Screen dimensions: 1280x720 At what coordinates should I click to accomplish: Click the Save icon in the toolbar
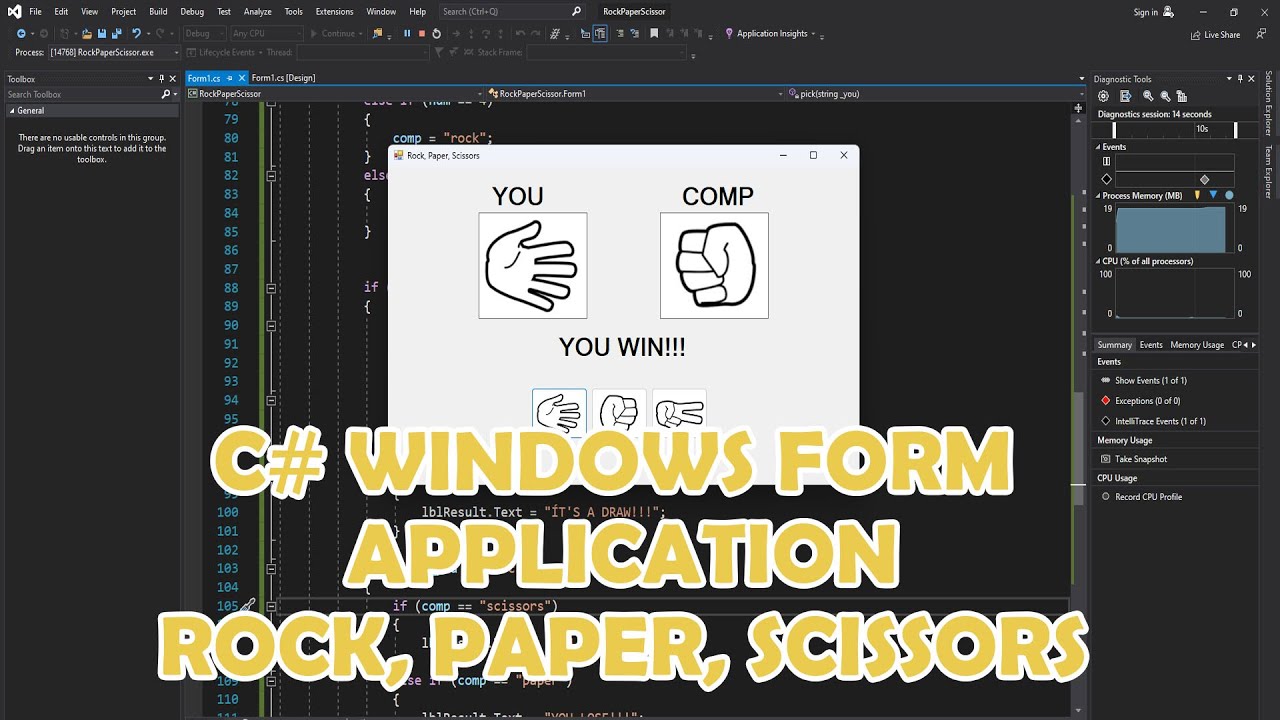tap(101, 33)
